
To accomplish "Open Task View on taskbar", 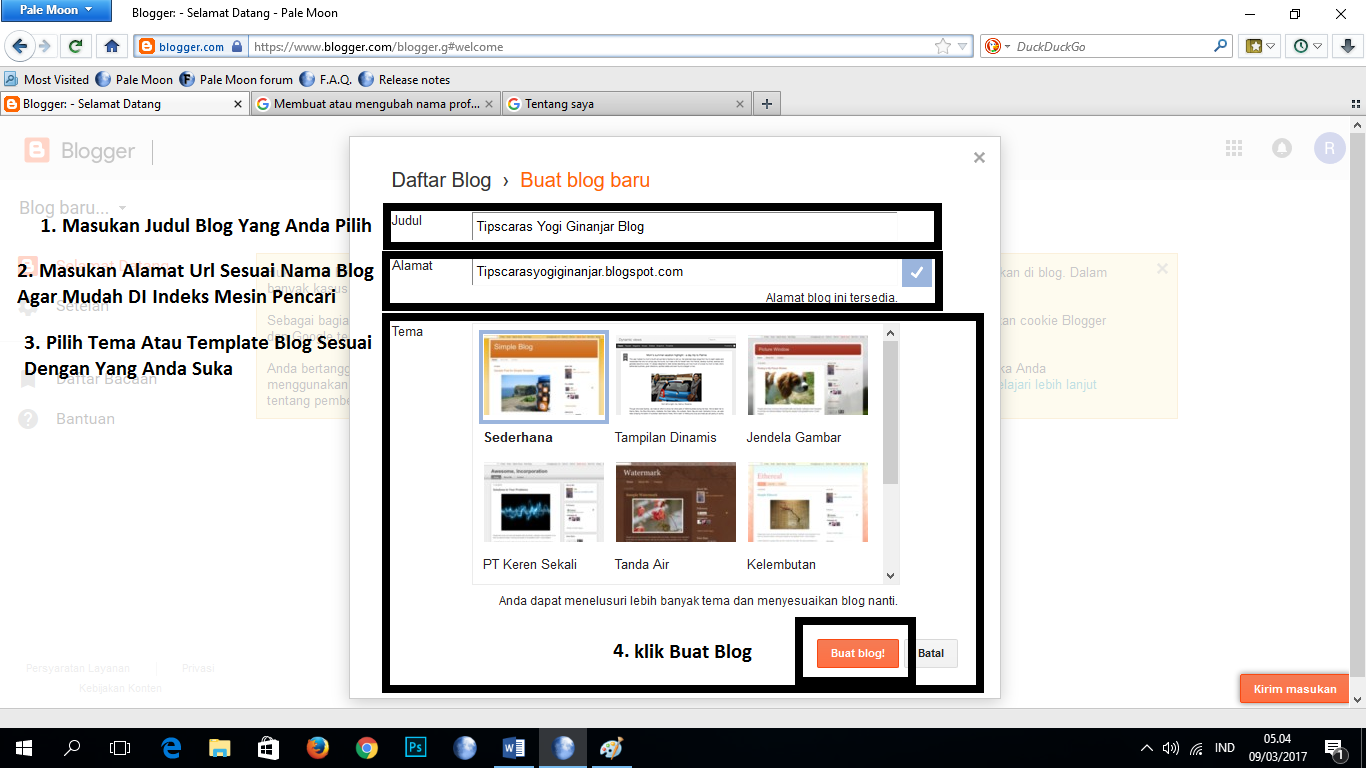I will [x=120, y=747].
